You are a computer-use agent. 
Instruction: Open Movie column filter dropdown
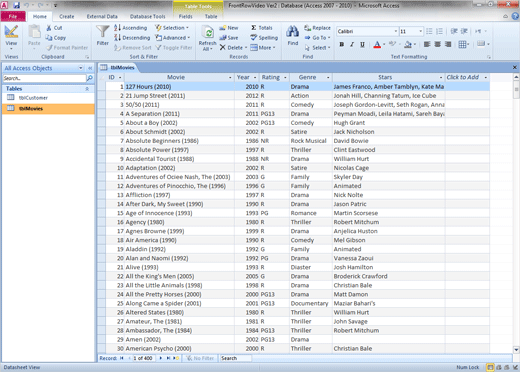pos(230,77)
